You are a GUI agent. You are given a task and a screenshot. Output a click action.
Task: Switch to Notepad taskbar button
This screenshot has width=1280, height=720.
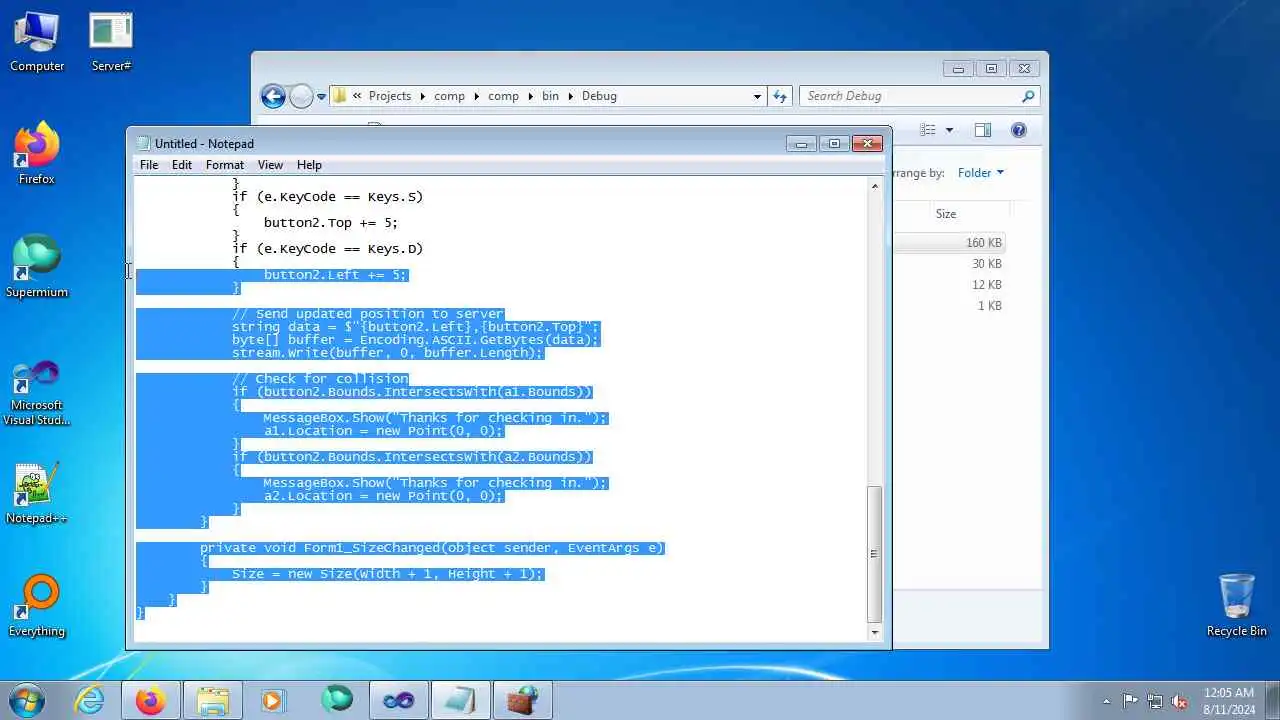point(460,700)
